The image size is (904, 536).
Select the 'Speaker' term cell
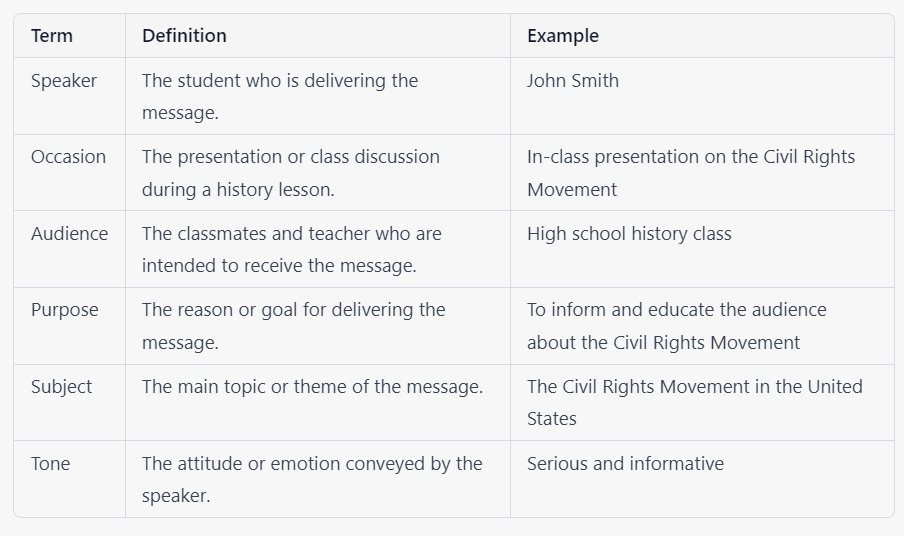point(64,81)
